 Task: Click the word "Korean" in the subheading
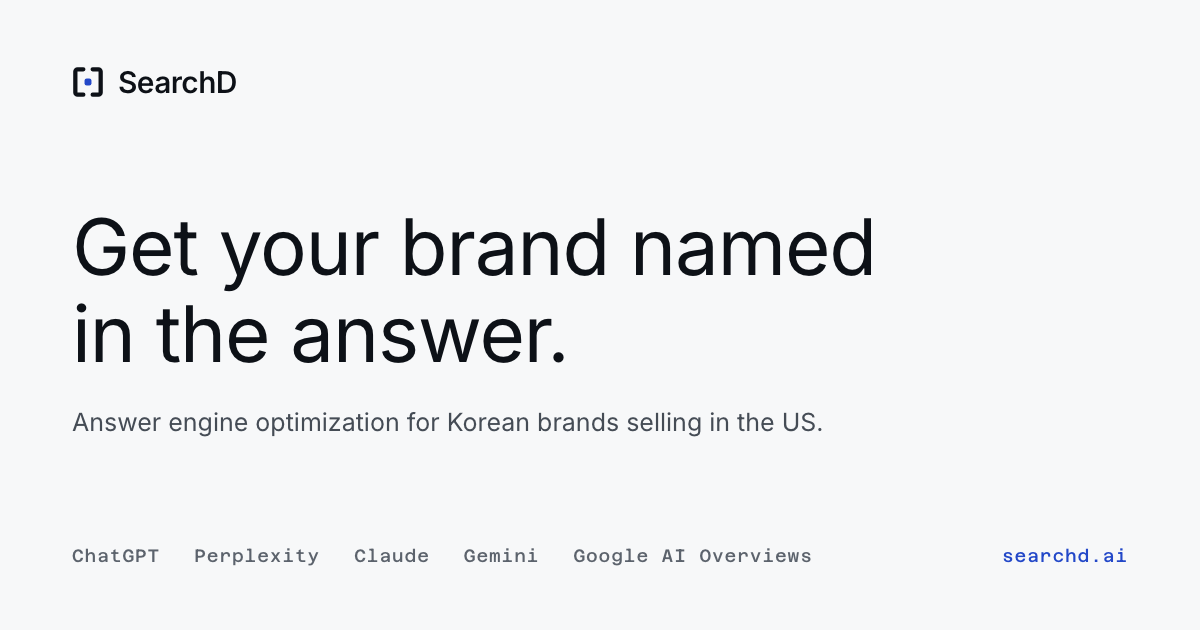[x=488, y=422]
